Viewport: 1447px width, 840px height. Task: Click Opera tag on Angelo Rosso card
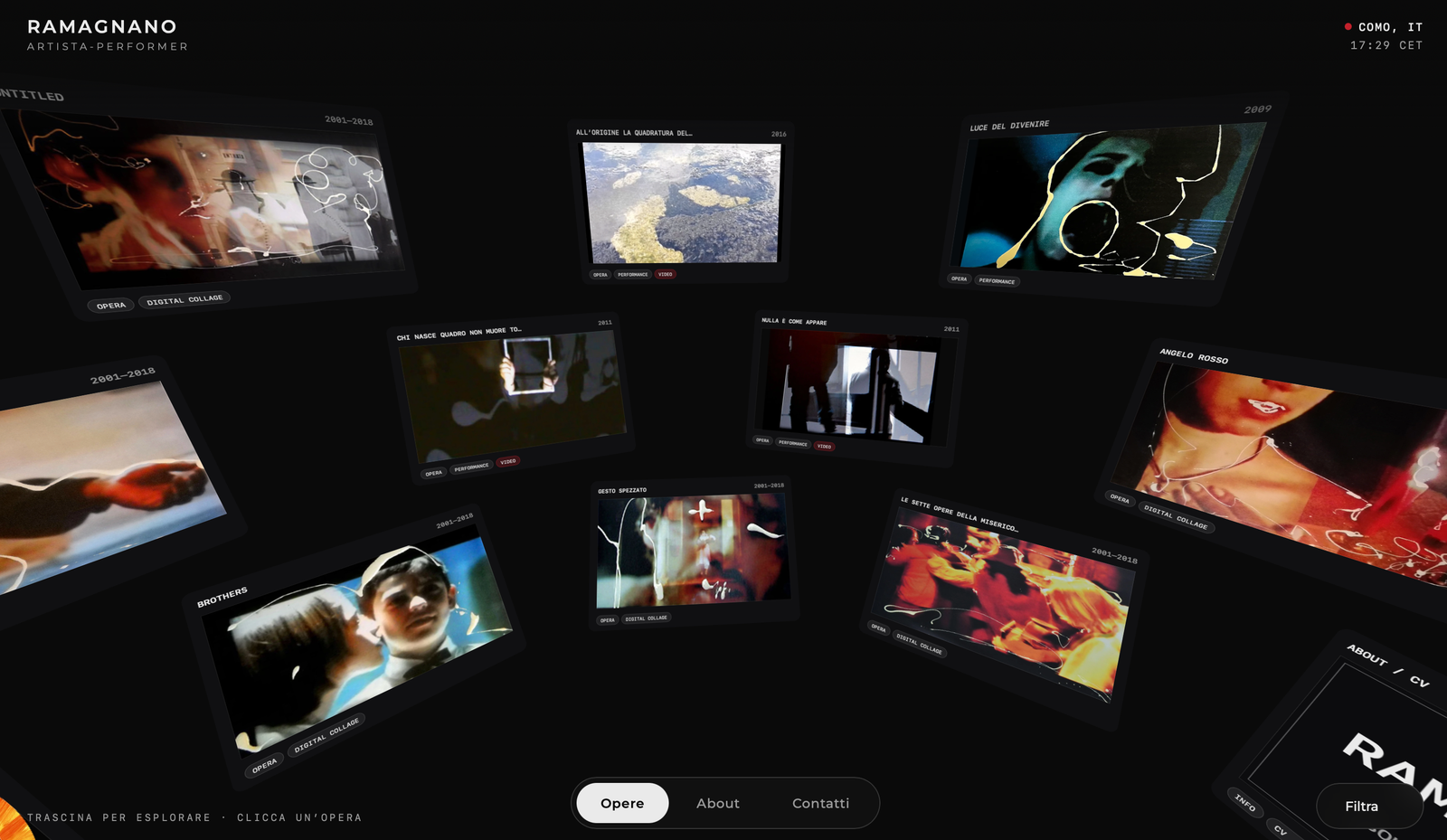[x=1120, y=498]
